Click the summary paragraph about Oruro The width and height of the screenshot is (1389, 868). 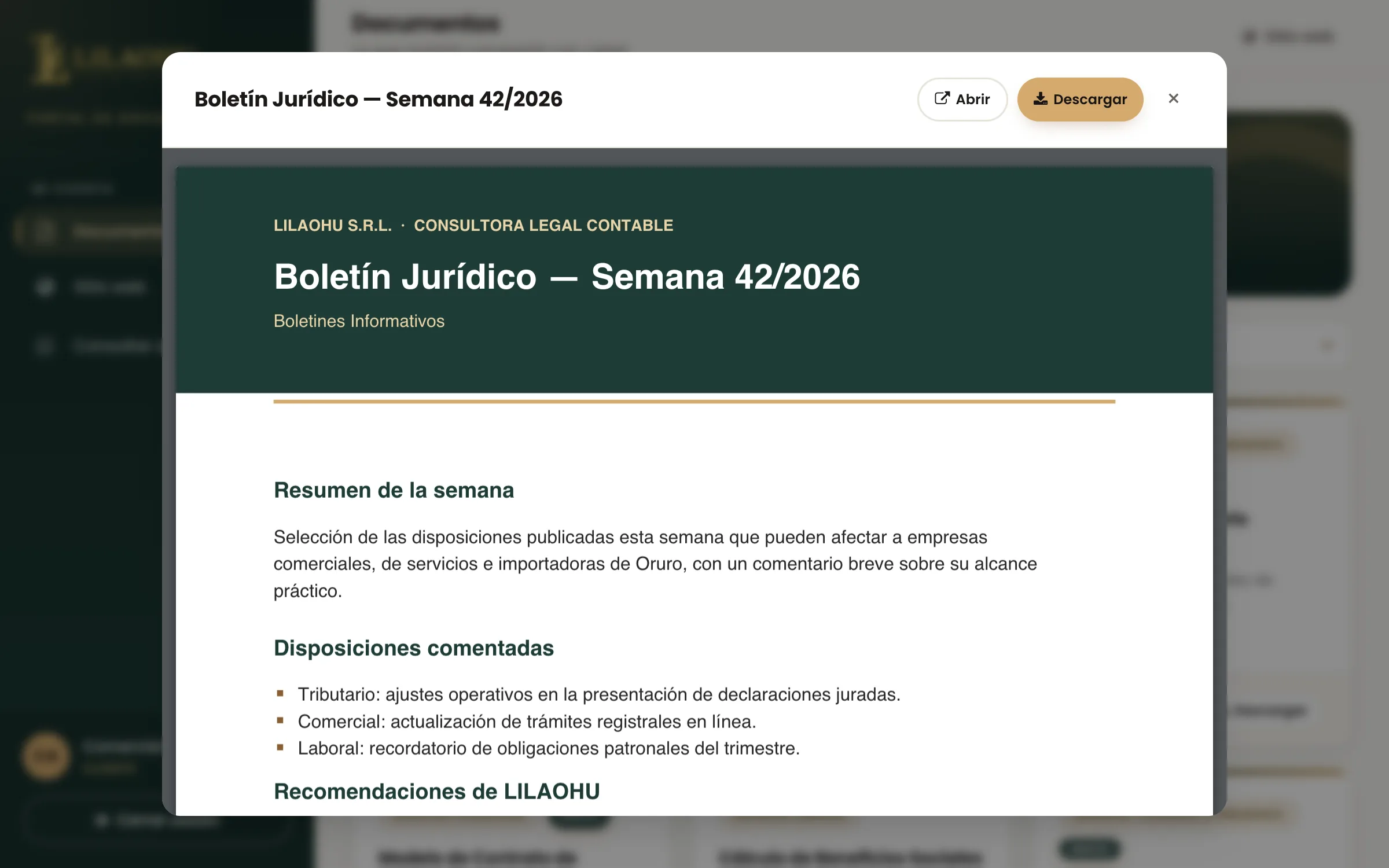(x=655, y=564)
